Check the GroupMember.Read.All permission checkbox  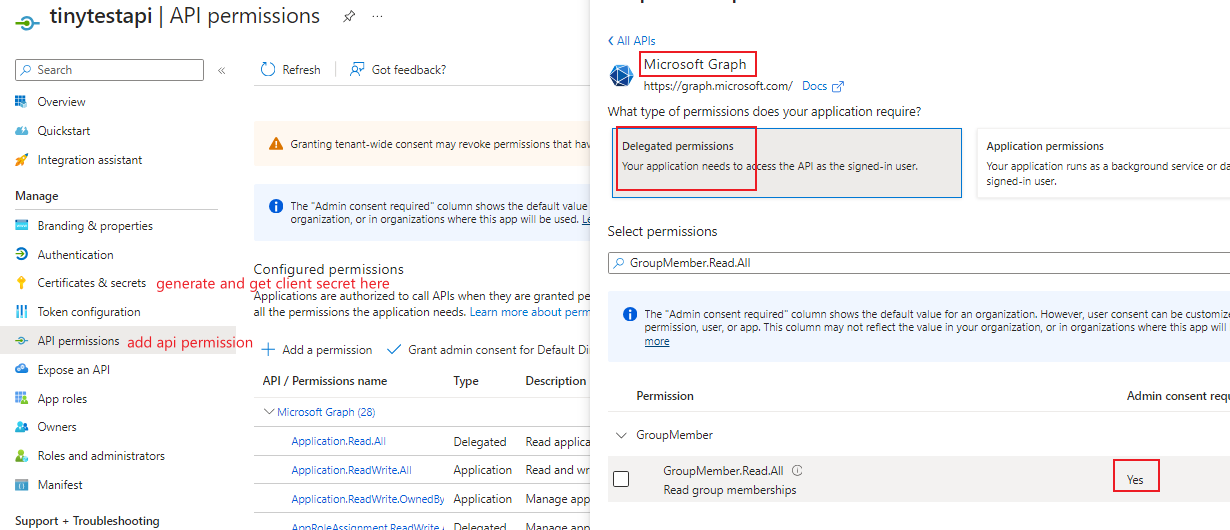click(x=621, y=479)
